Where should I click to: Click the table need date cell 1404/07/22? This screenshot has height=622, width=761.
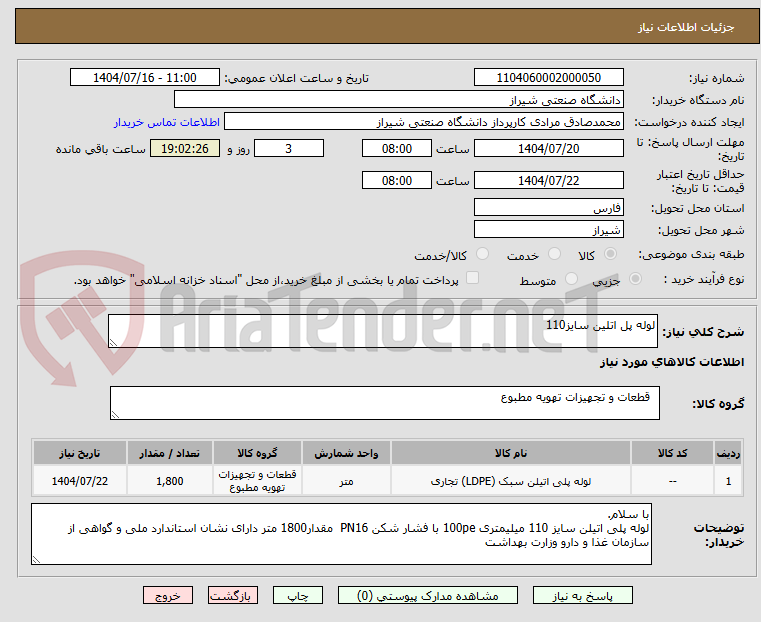coord(80,481)
